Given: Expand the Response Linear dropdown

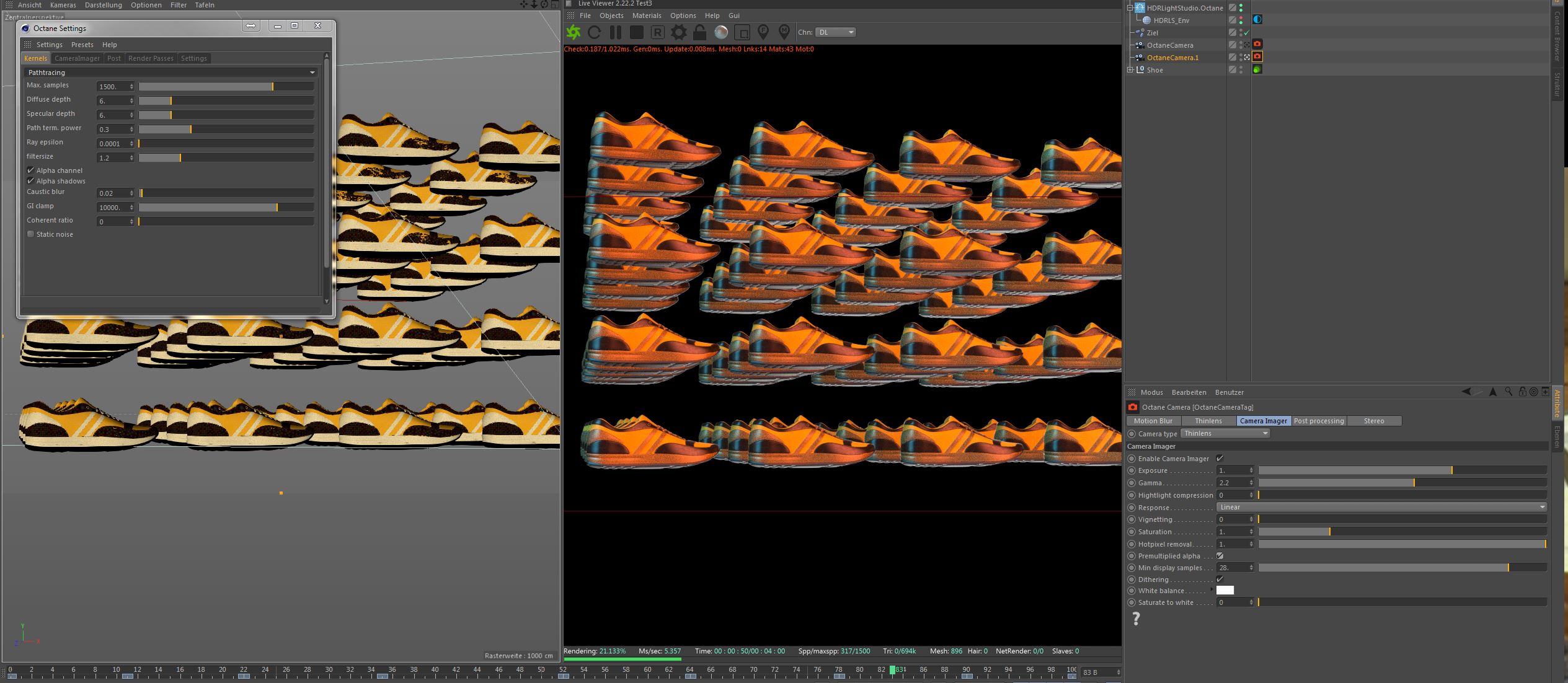Looking at the screenshot, I should click(x=1381, y=507).
